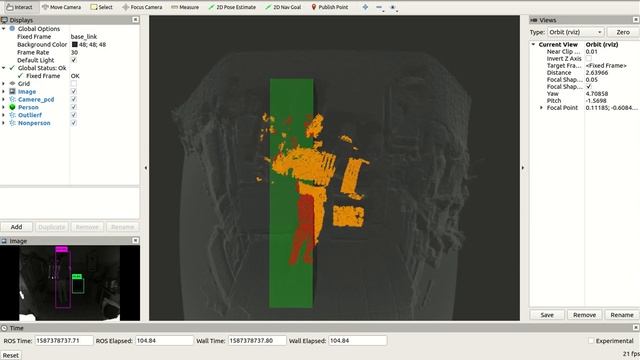Close the Displays panel
This screenshot has width=640, height=360.
coord(136,20)
